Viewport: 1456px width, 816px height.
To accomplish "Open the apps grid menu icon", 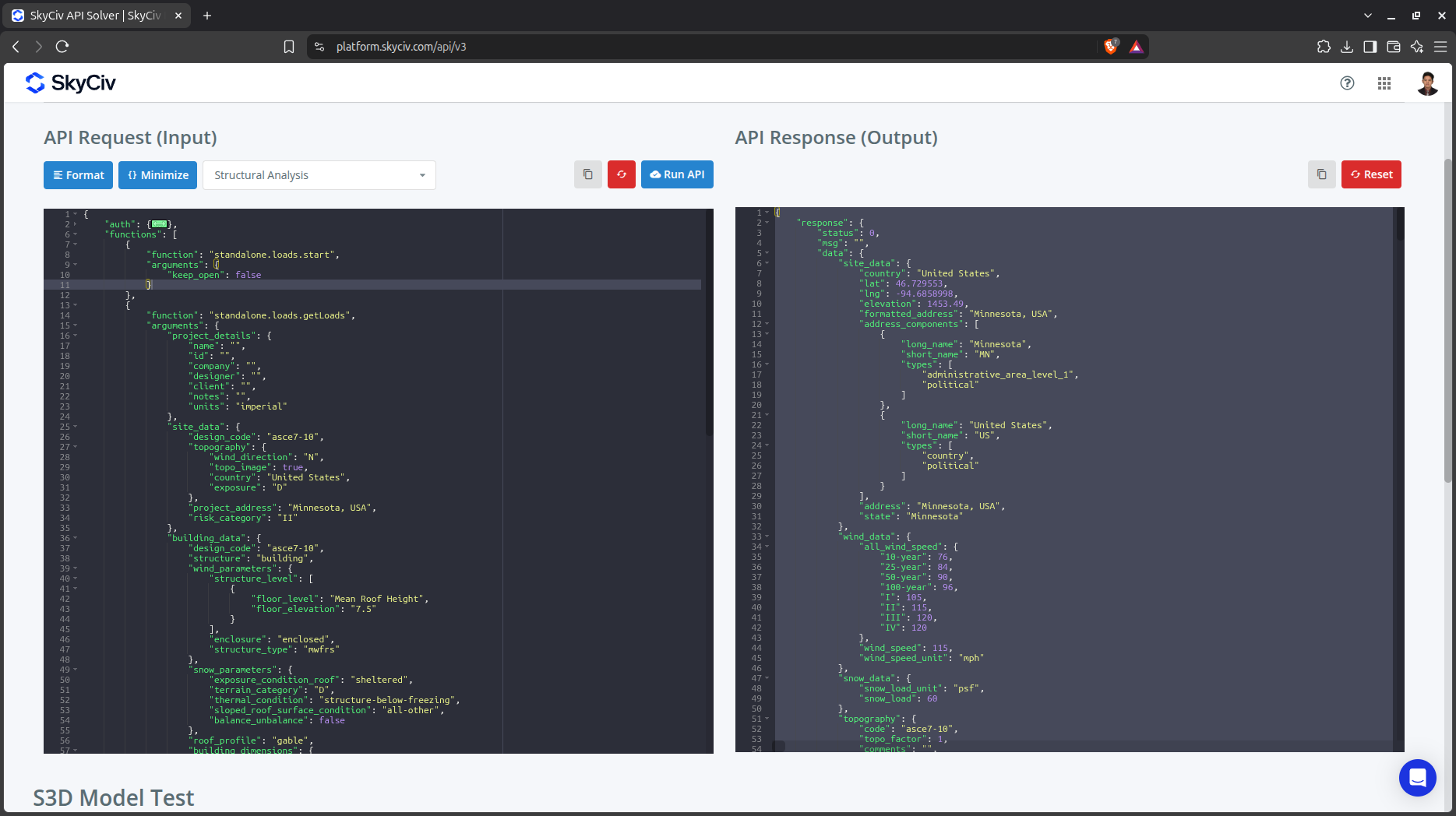I will tap(1384, 83).
